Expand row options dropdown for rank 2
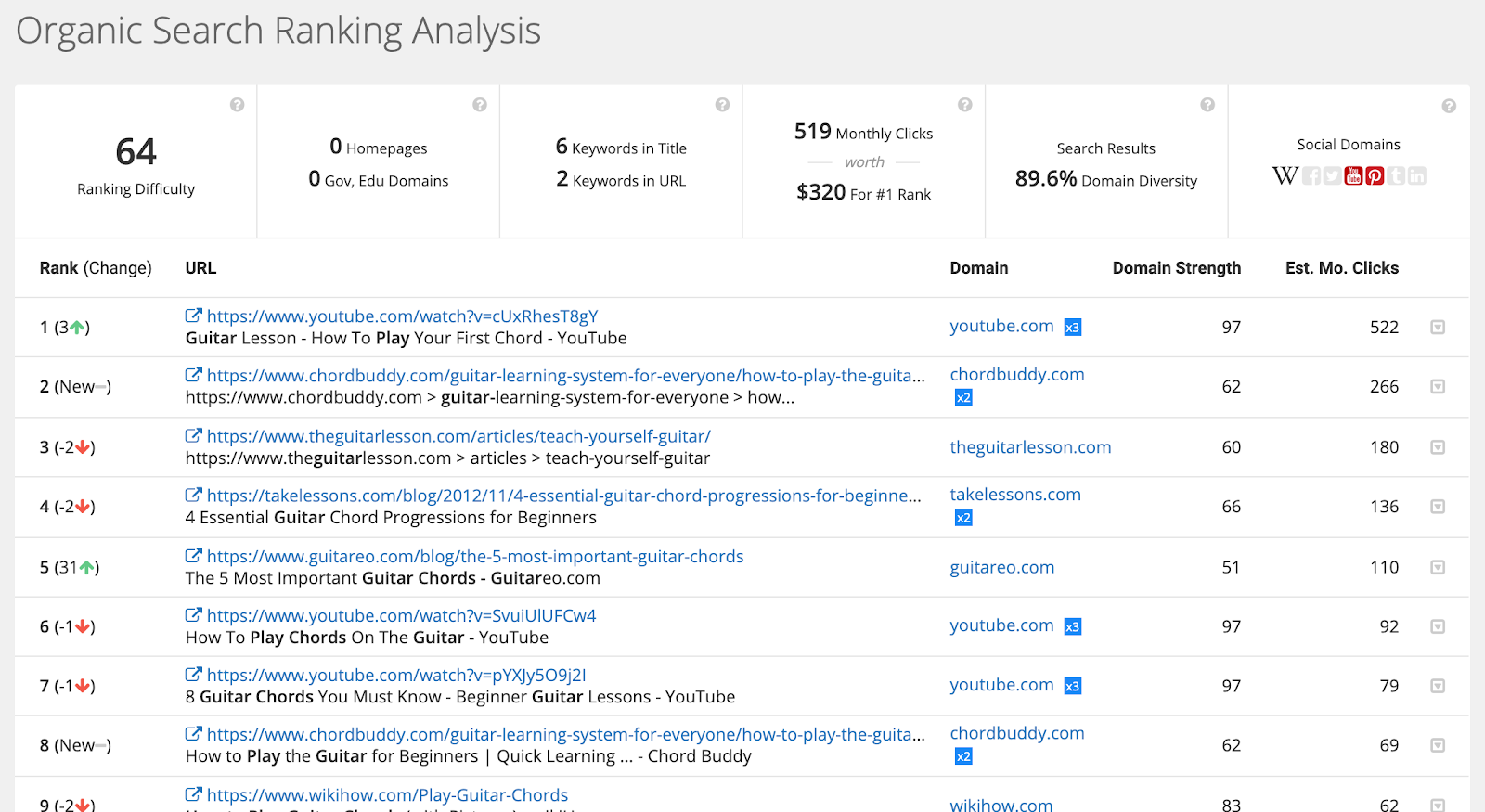1485x812 pixels. click(x=1438, y=386)
